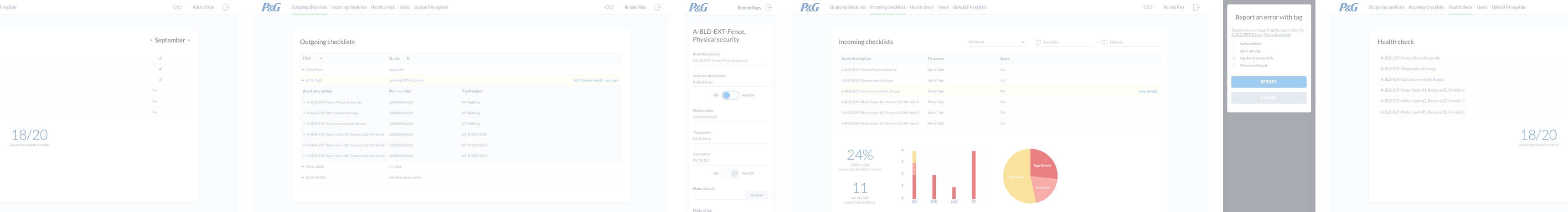The image size is (1568, 212).
Task: Open the FAO column dropdown arrow
Action: (321, 58)
